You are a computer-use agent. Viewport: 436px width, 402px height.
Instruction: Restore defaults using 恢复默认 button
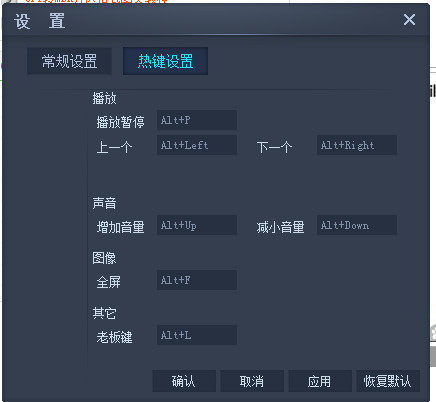388,381
